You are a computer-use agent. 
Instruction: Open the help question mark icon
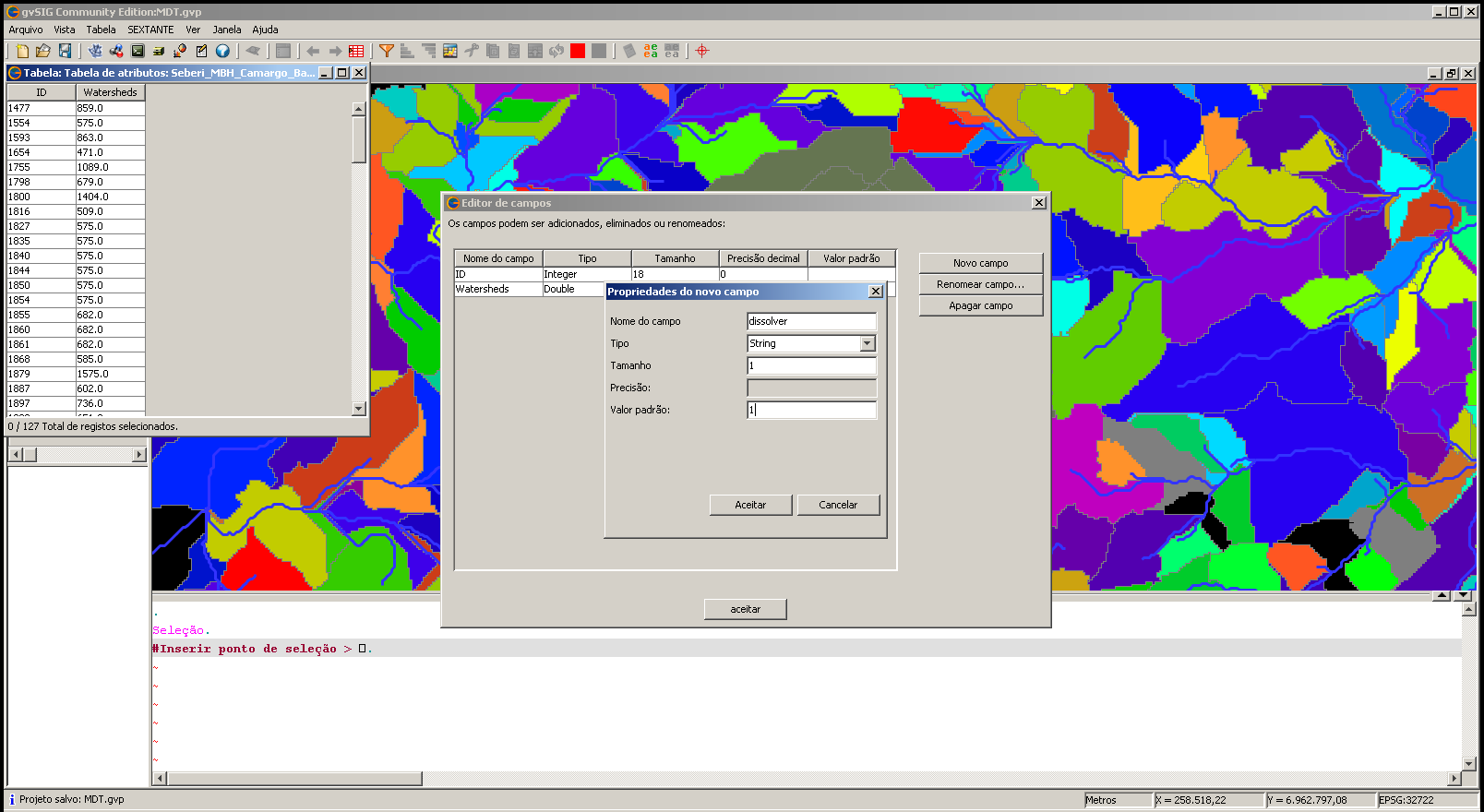tap(222, 51)
